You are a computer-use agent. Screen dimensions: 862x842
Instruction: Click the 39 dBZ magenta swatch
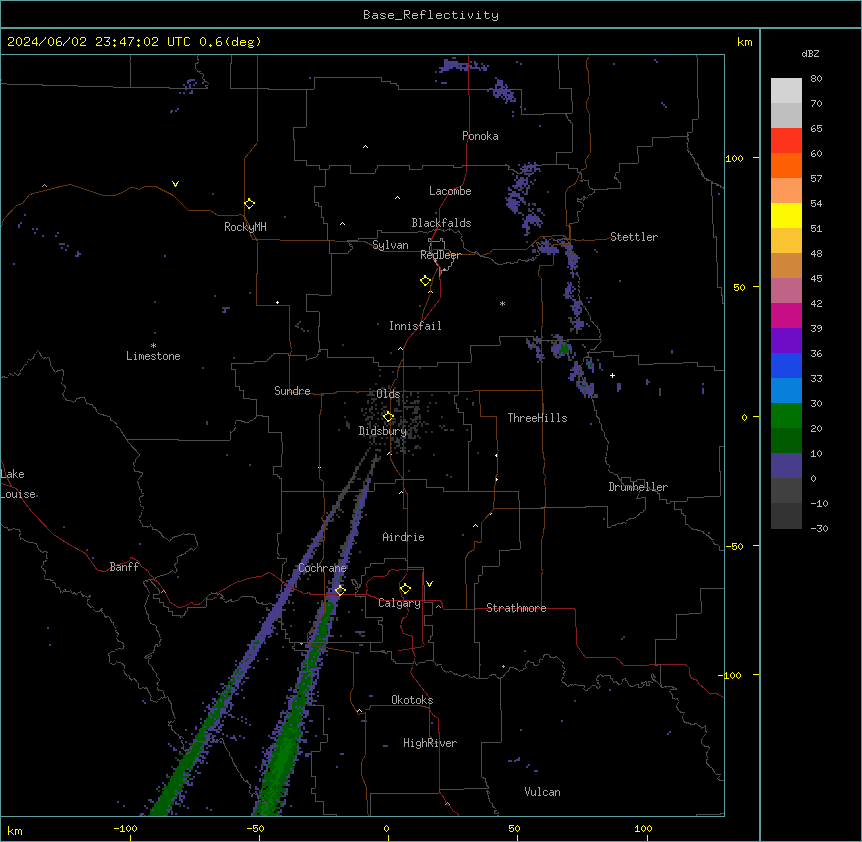tap(786, 315)
